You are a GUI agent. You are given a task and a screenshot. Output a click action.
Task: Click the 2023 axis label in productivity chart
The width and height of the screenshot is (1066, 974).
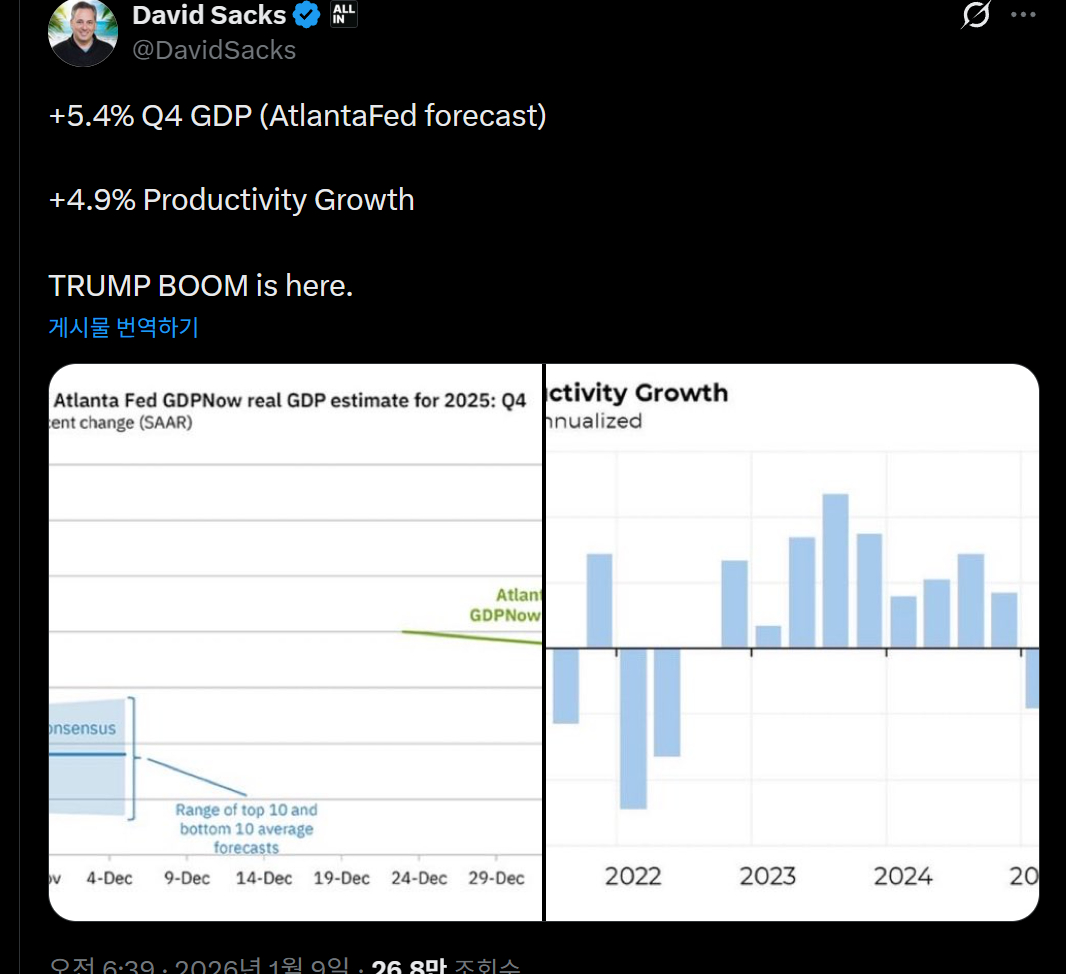click(x=767, y=877)
